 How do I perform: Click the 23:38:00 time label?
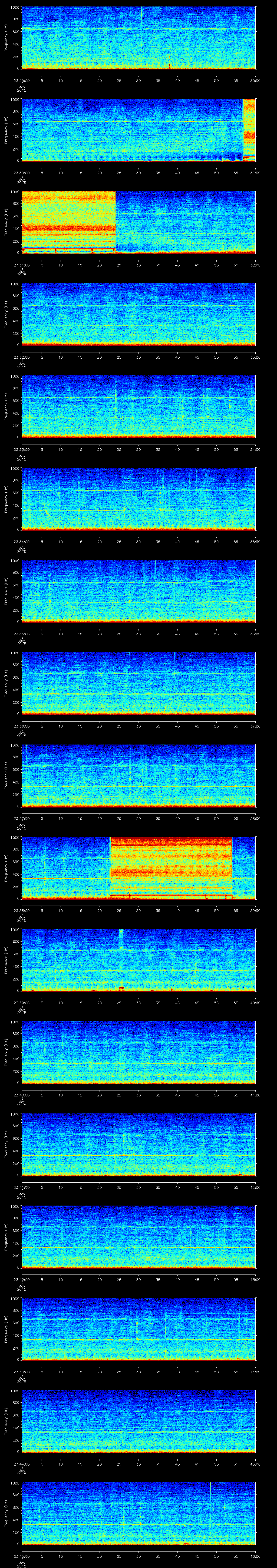coord(21,910)
